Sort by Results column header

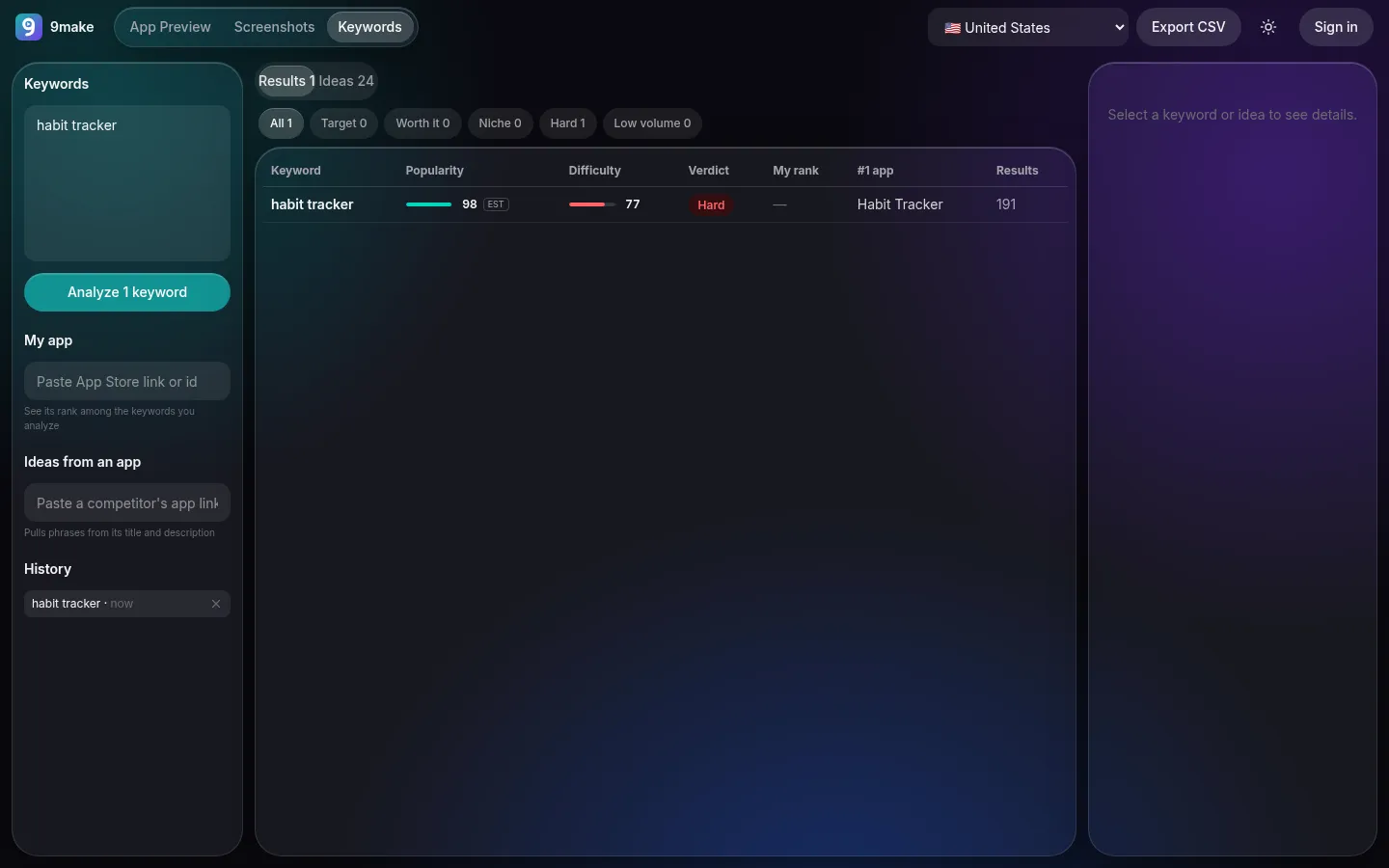(1017, 171)
